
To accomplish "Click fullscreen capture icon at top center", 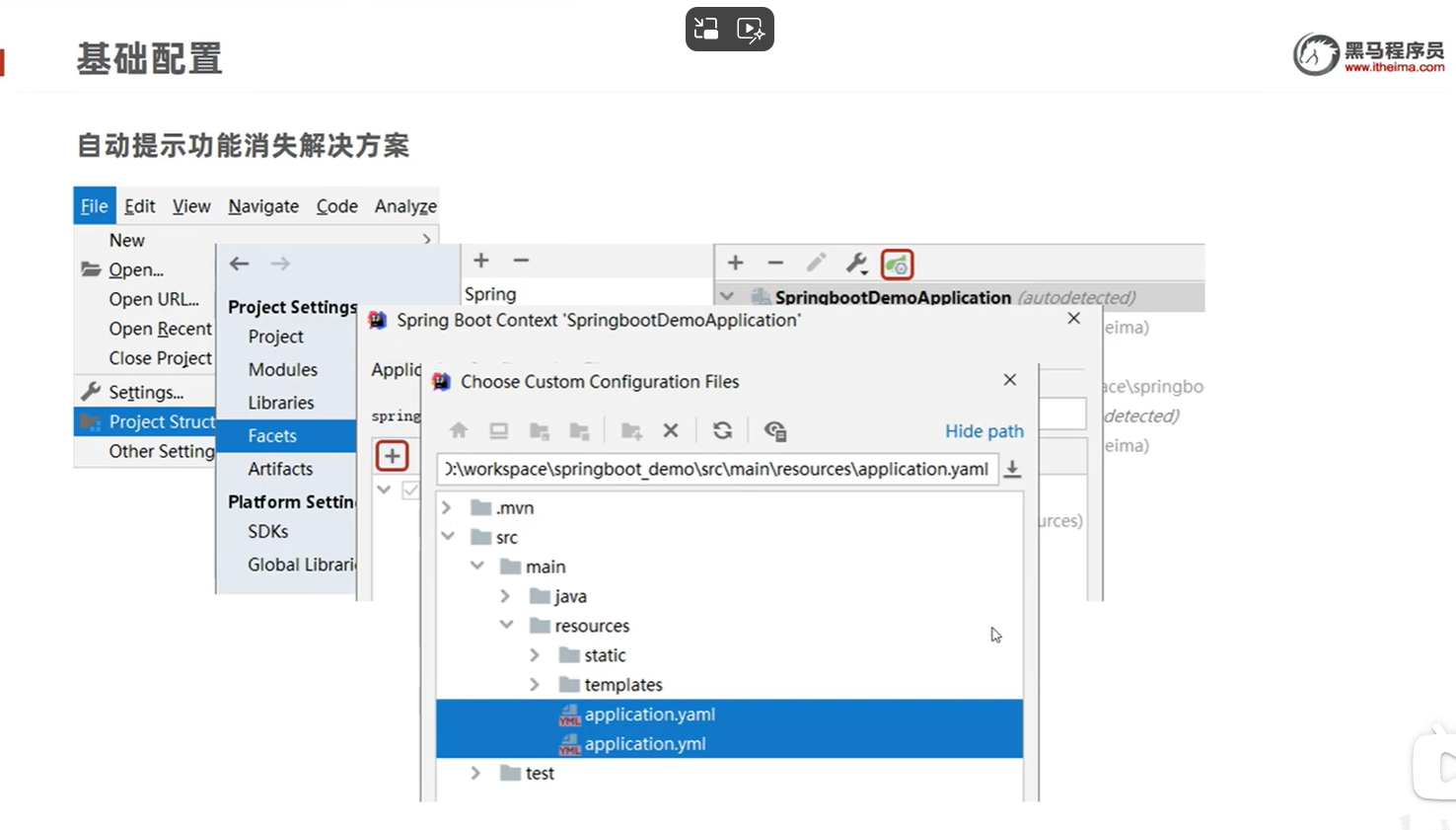I will pyautogui.click(x=706, y=29).
